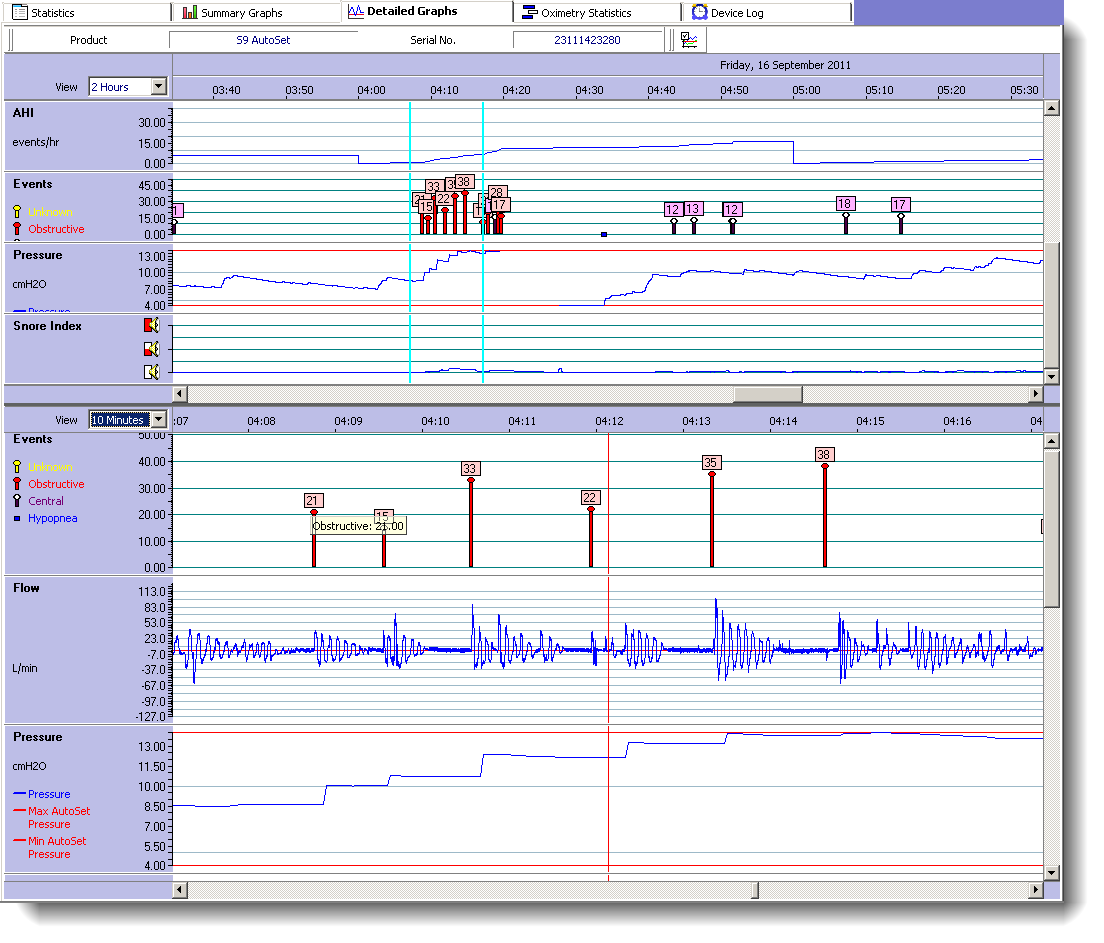Screen dimensions: 1104x943
Task: Click the AHI graph title
Action: coord(23,113)
